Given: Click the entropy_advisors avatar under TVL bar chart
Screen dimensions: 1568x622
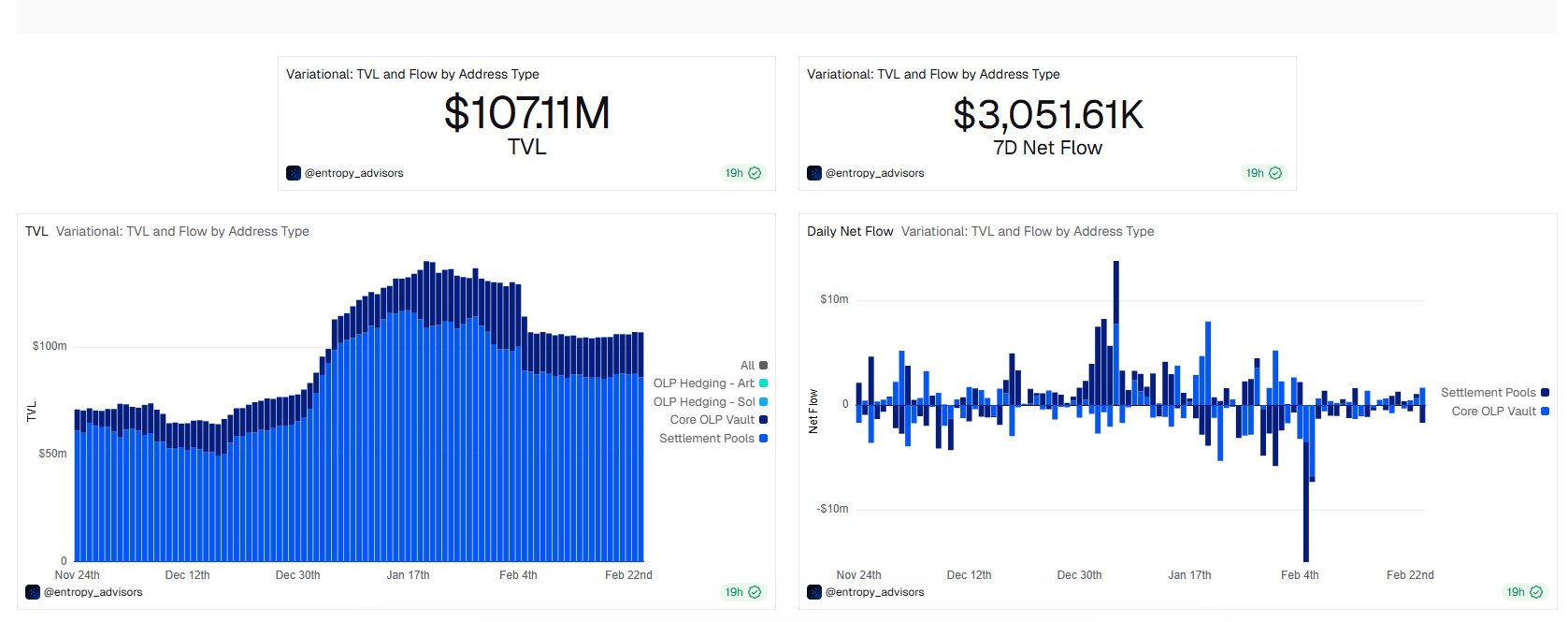Looking at the screenshot, I should point(33,592).
